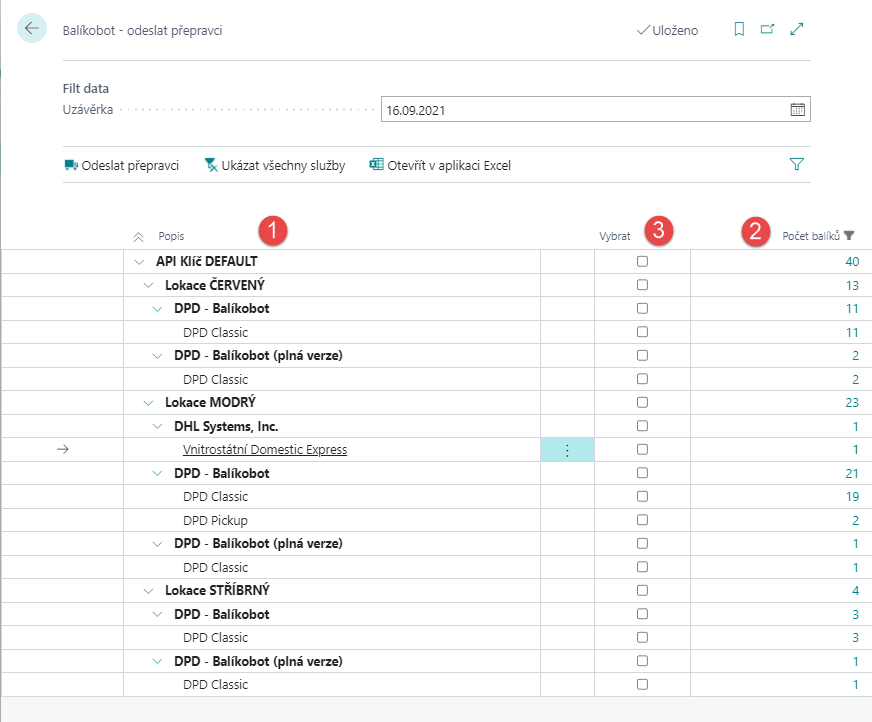Viewport: 872px width, 722px height.
Task: Check the API Klíč DEFAULT checkbox
Action: coord(642,261)
